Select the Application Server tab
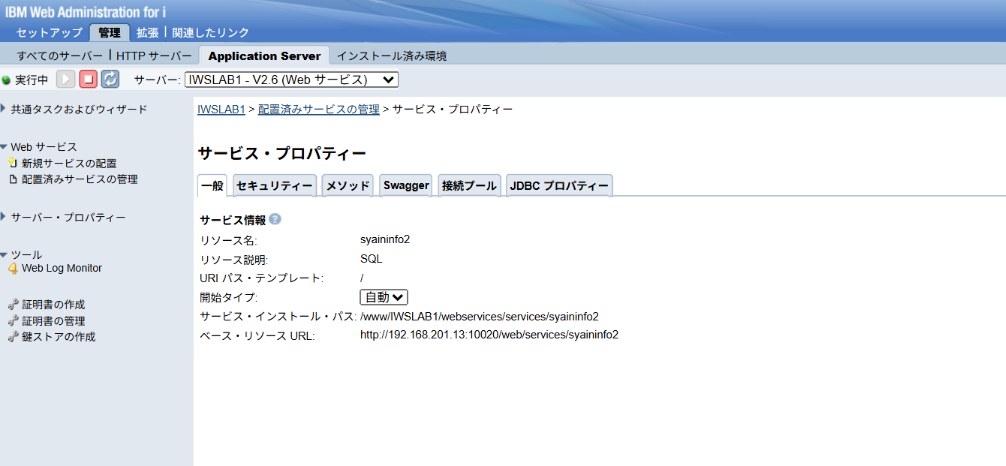Image resolution: width=1006 pixels, height=466 pixels. [264, 56]
